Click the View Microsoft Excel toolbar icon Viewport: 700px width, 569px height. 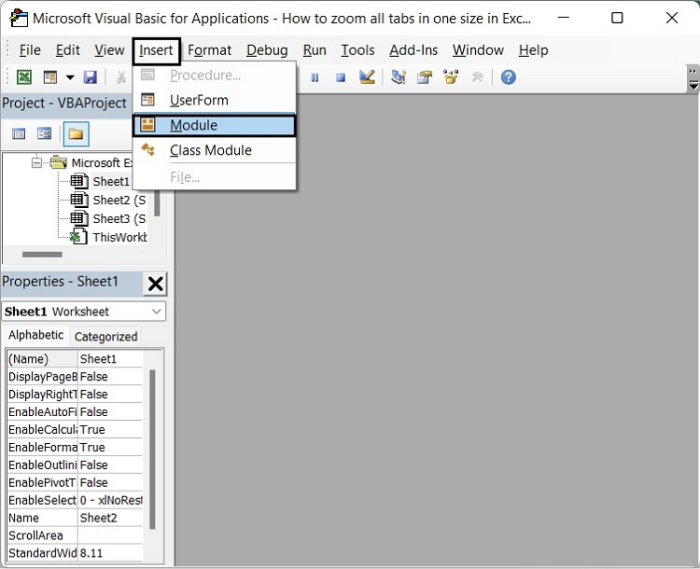click(24, 77)
